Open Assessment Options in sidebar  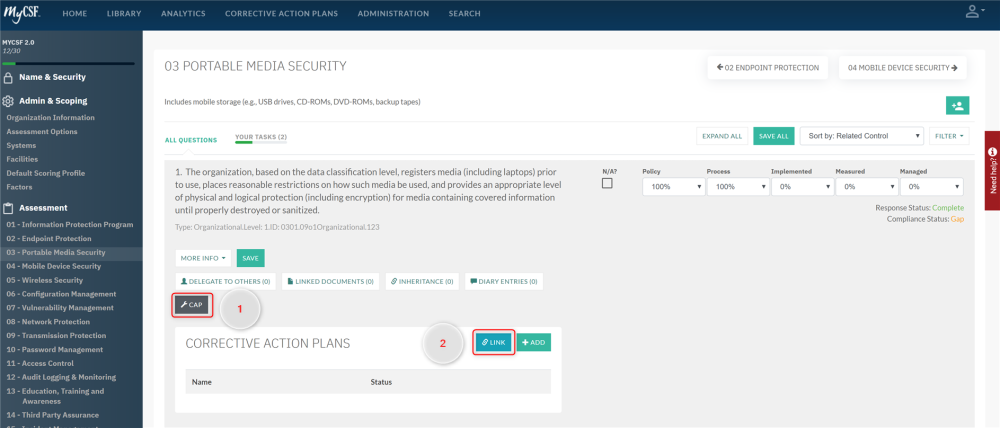[x=42, y=132]
